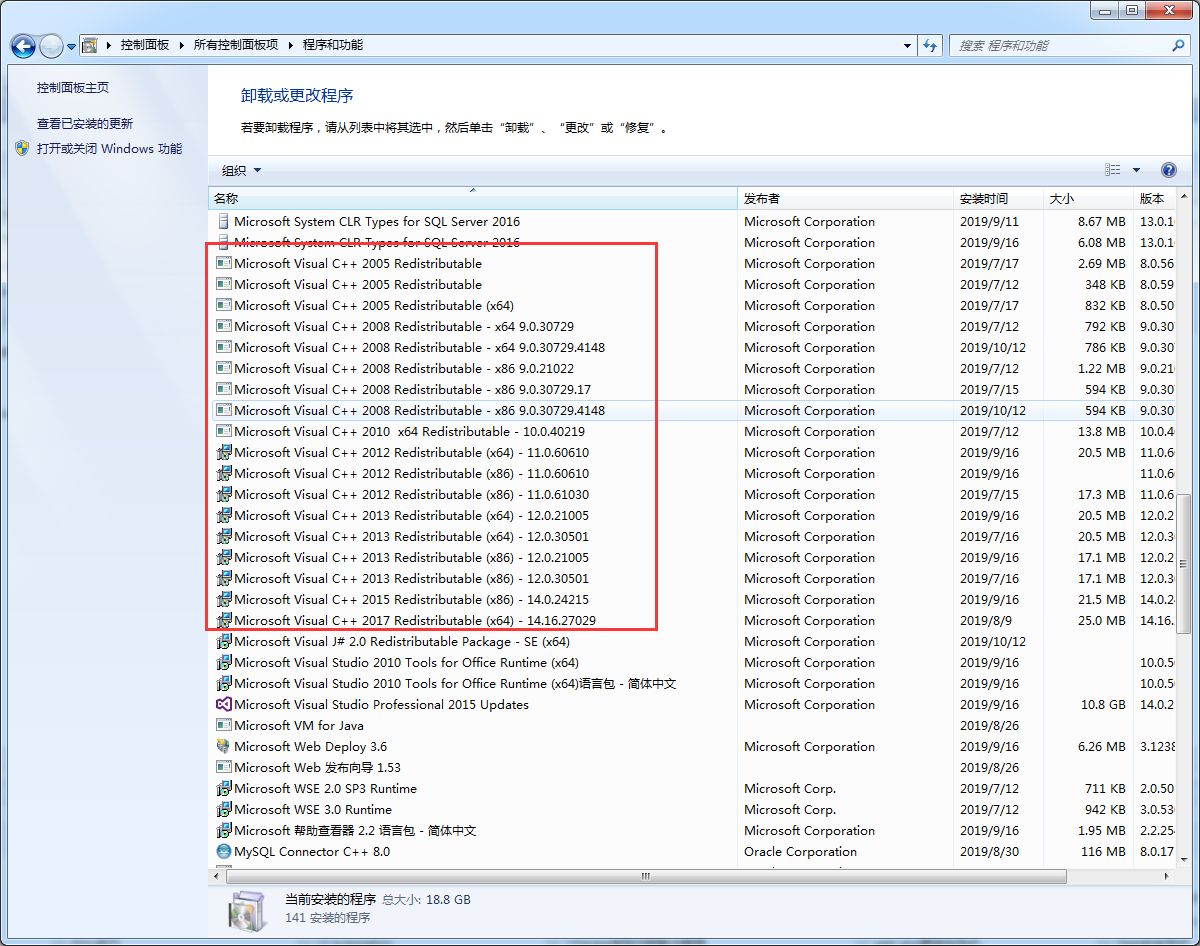Click the 10.8 GB size cell
Screen dimensions: 1200x946
point(1103,705)
